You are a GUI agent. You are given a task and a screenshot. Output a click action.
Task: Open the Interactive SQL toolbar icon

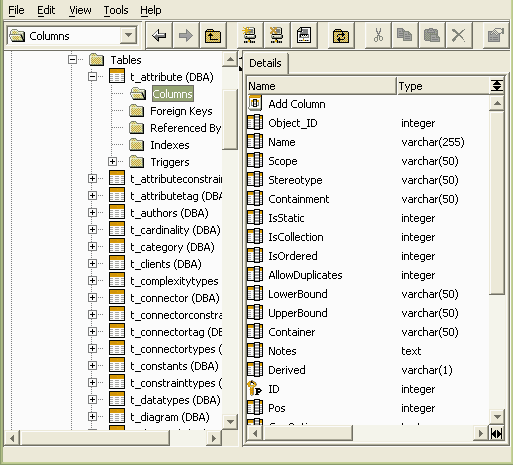304,35
